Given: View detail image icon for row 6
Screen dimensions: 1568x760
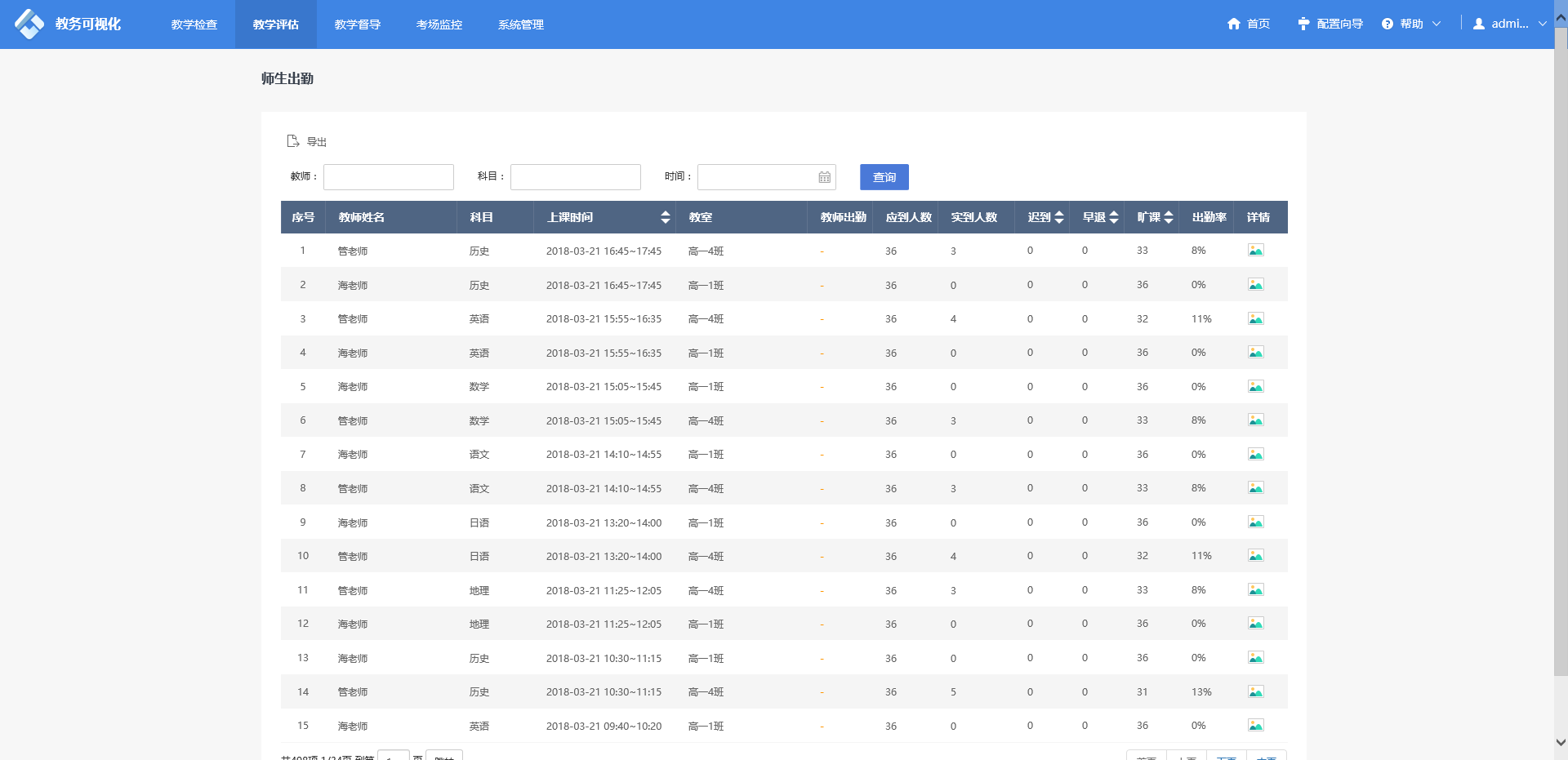Looking at the screenshot, I should pos(1256,420).
